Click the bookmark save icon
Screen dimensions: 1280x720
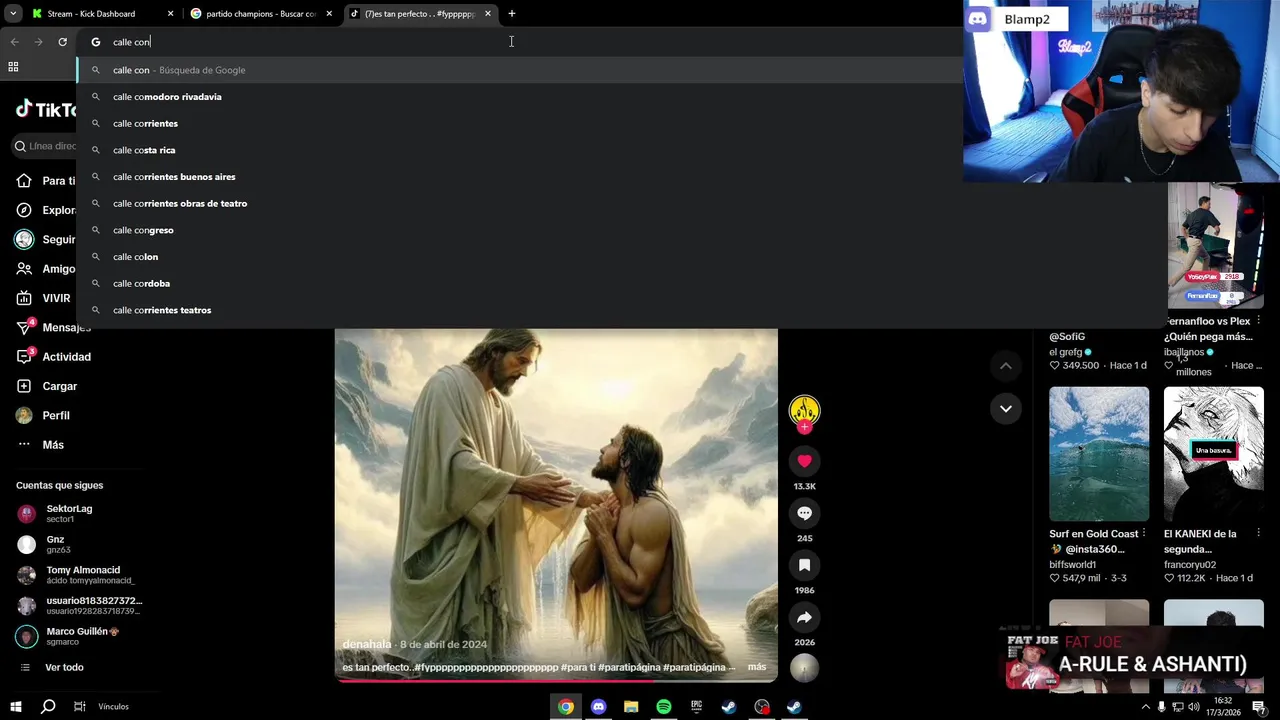pyautogui.click(x=804, y=565)
